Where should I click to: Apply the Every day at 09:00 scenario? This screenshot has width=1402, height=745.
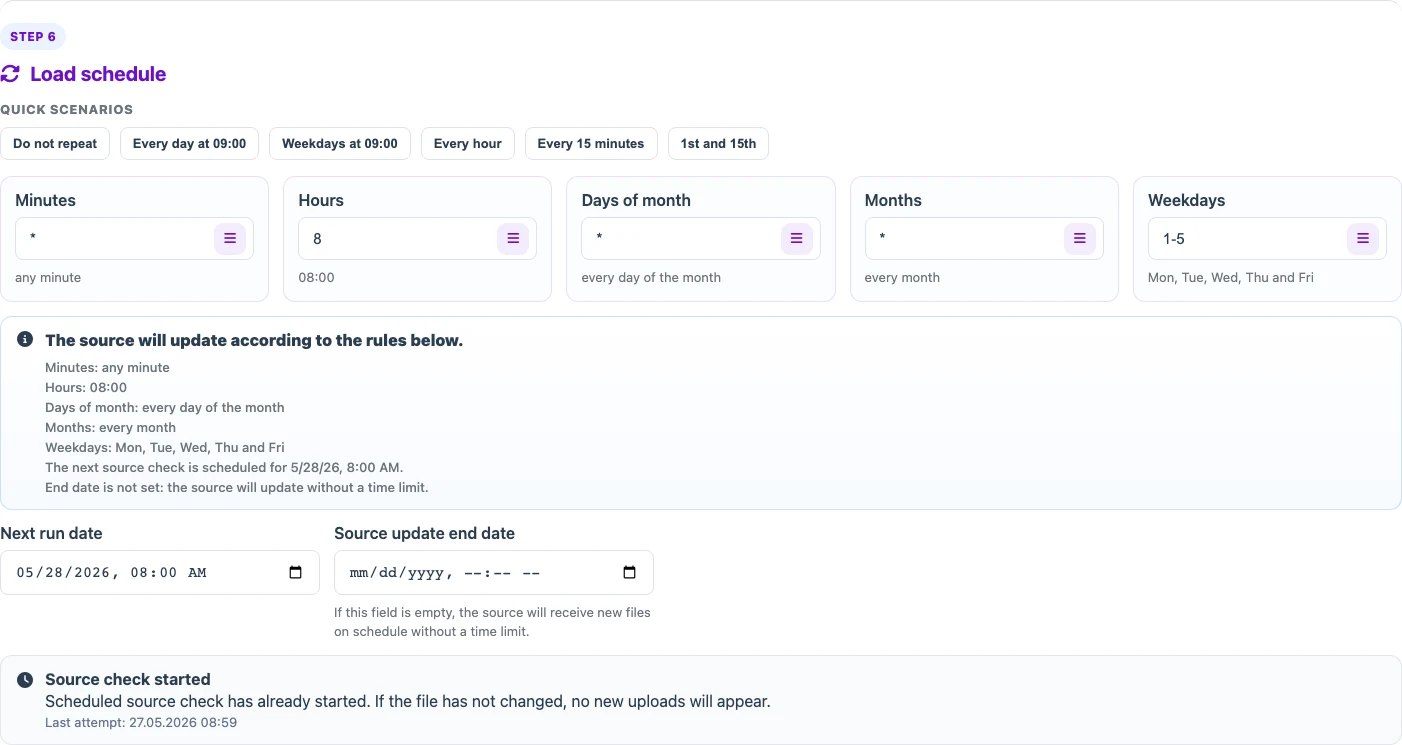(x=189, y=144)
